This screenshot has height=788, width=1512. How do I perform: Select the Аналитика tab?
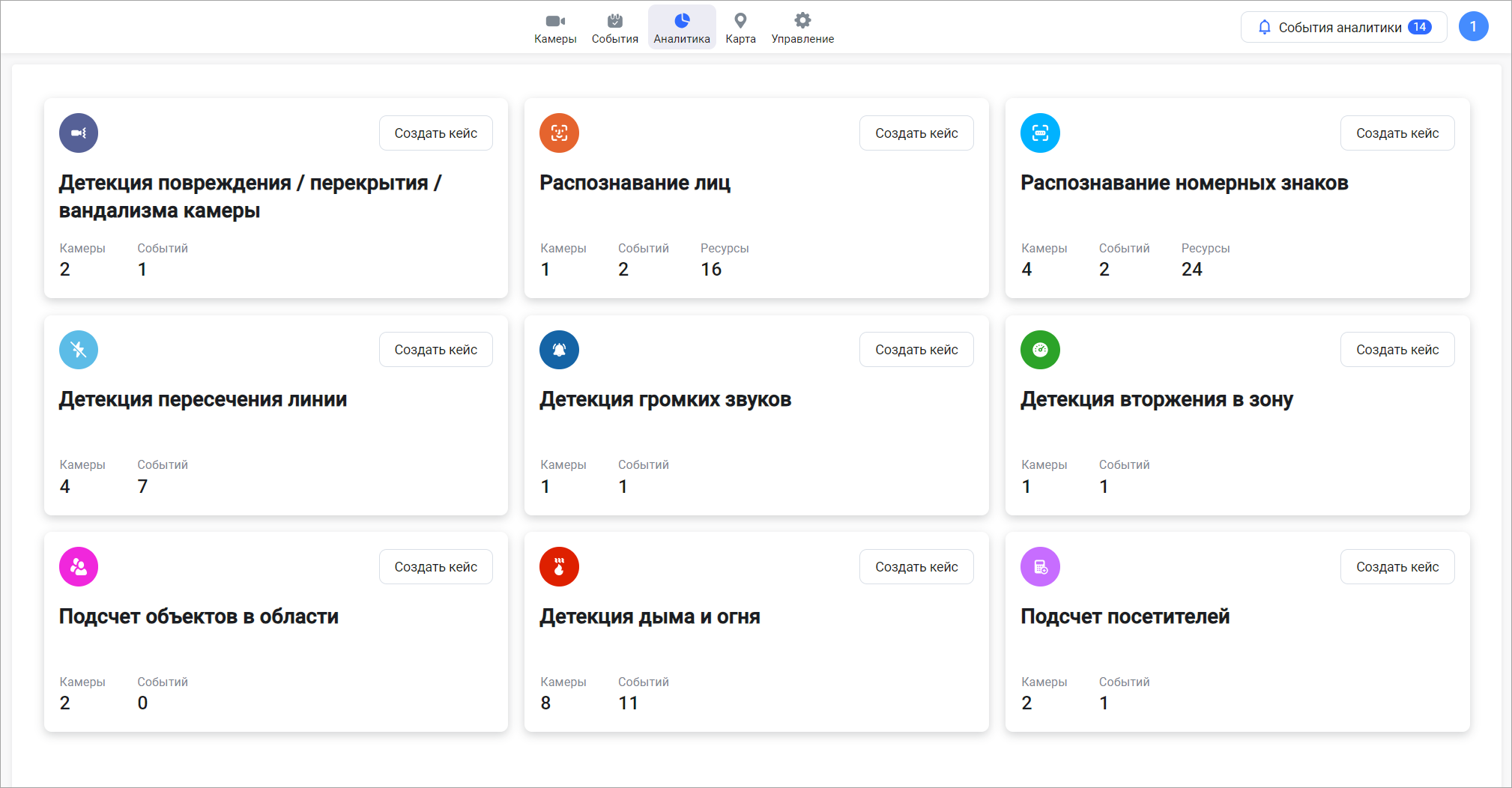coord(682,28)
